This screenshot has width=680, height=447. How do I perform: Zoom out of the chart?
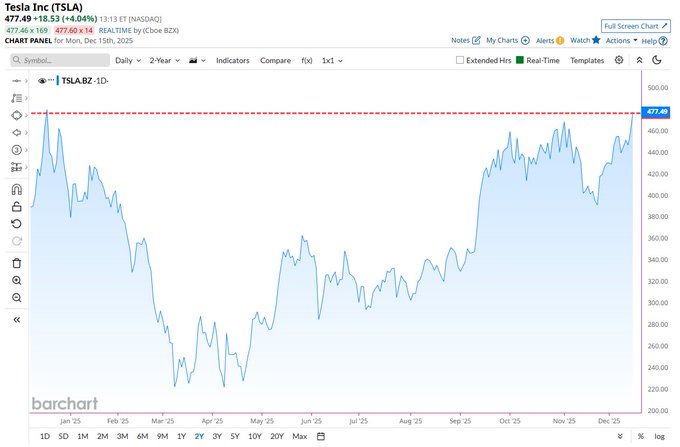[x=16, y=298]
